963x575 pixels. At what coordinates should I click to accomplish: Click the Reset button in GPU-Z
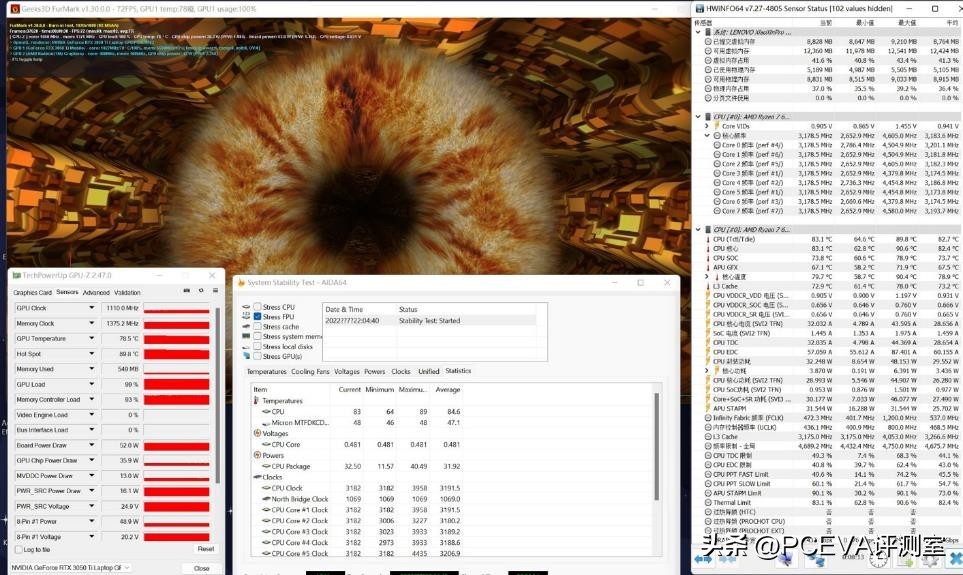[205, 549]
